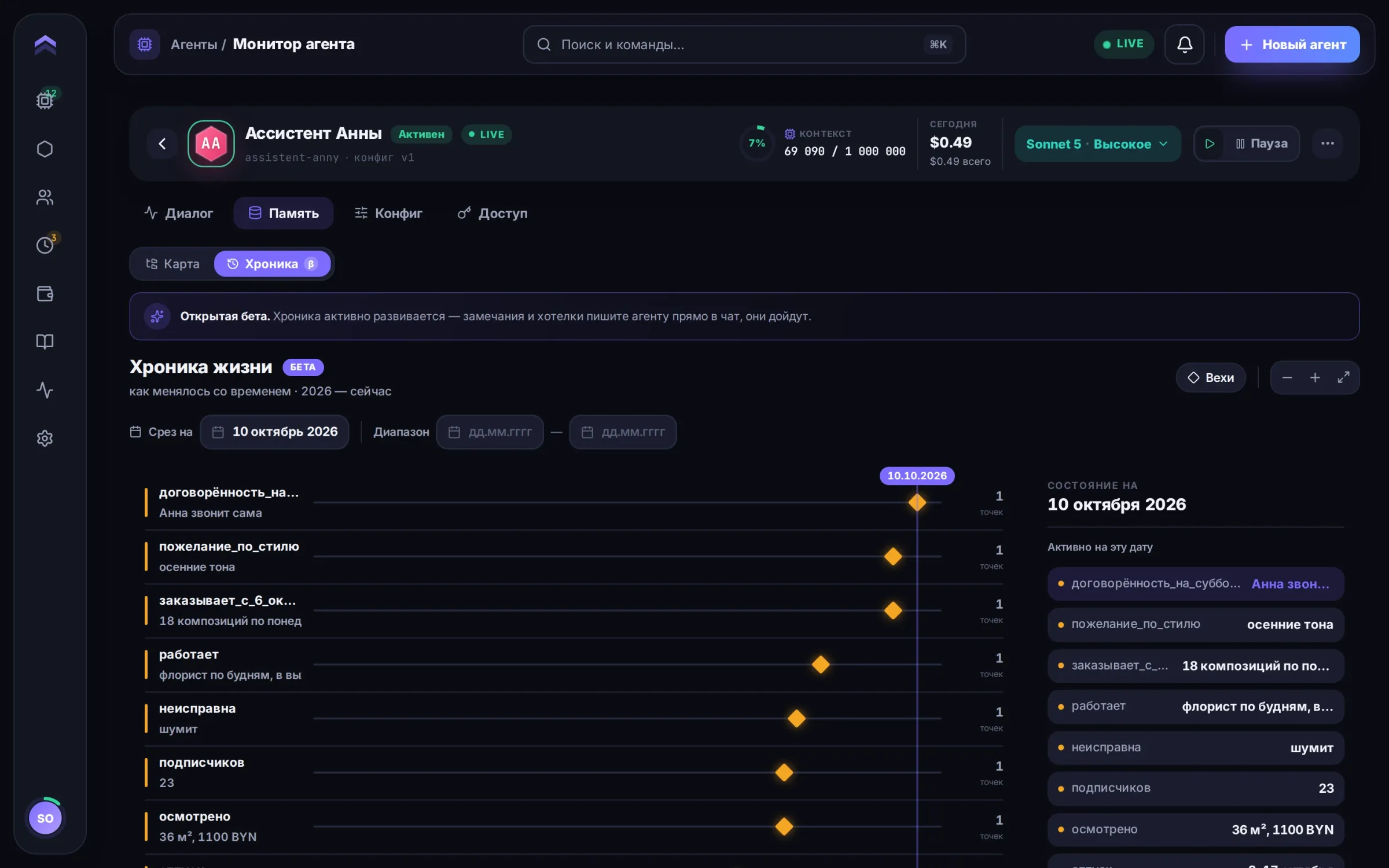Click the Новый агент button

pyautogui.click(x=1292, y=44)
